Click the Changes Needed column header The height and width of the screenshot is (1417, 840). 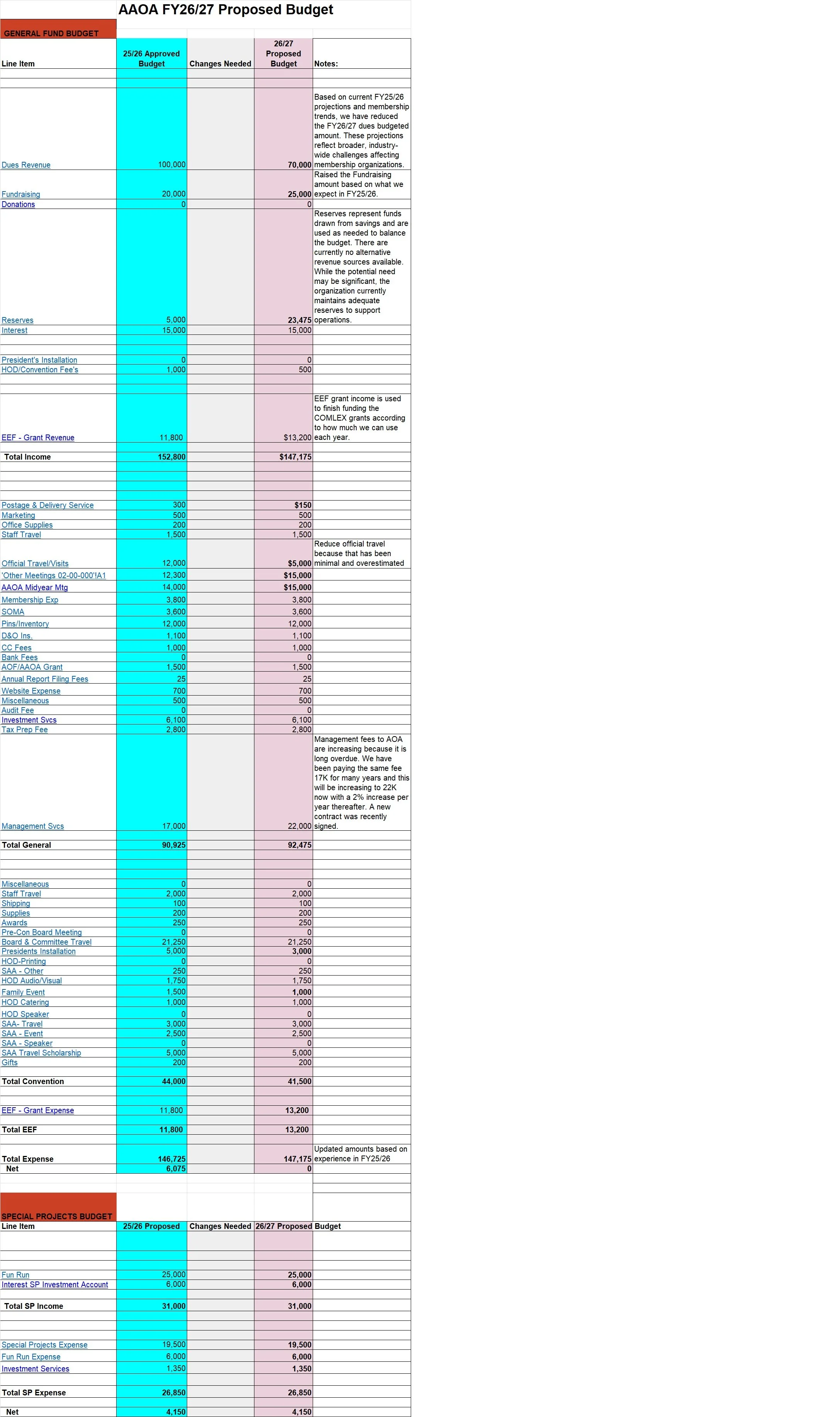pos(220,63)
